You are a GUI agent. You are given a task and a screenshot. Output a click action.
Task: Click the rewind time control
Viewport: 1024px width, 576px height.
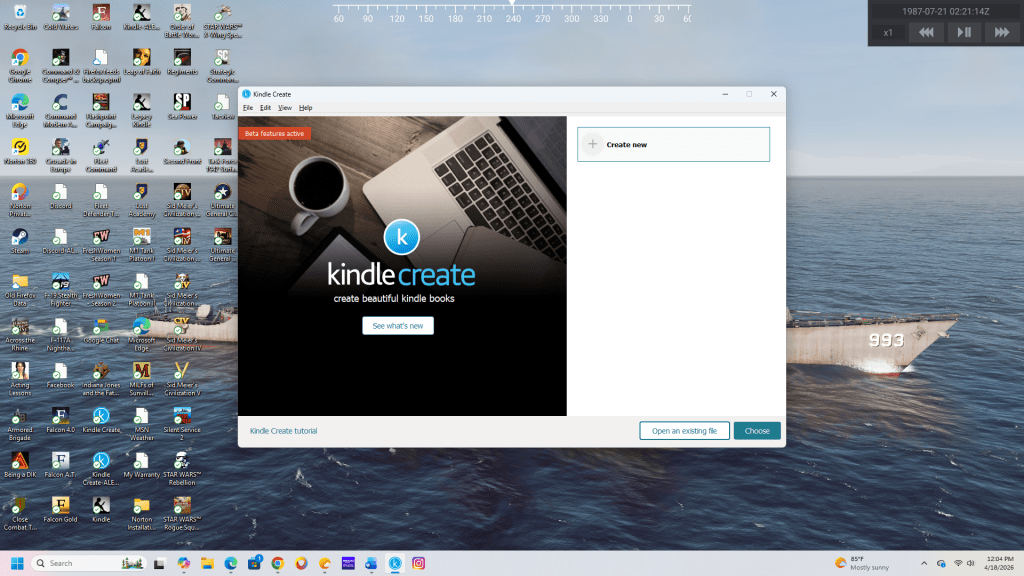(x=927, y=32)
